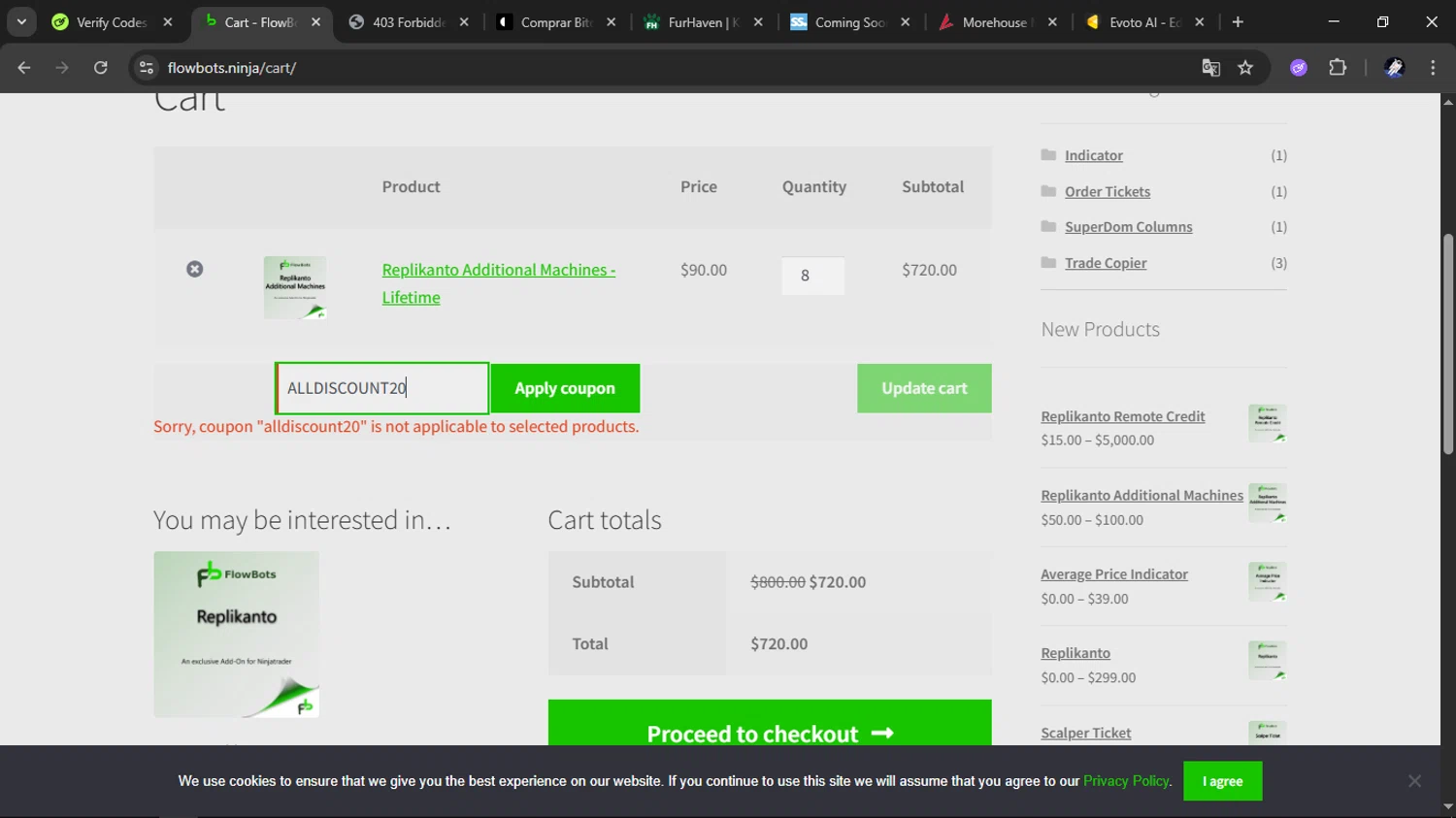Click the scrollbar up arrow
Screen dimensions: 1456x818
1448,101
